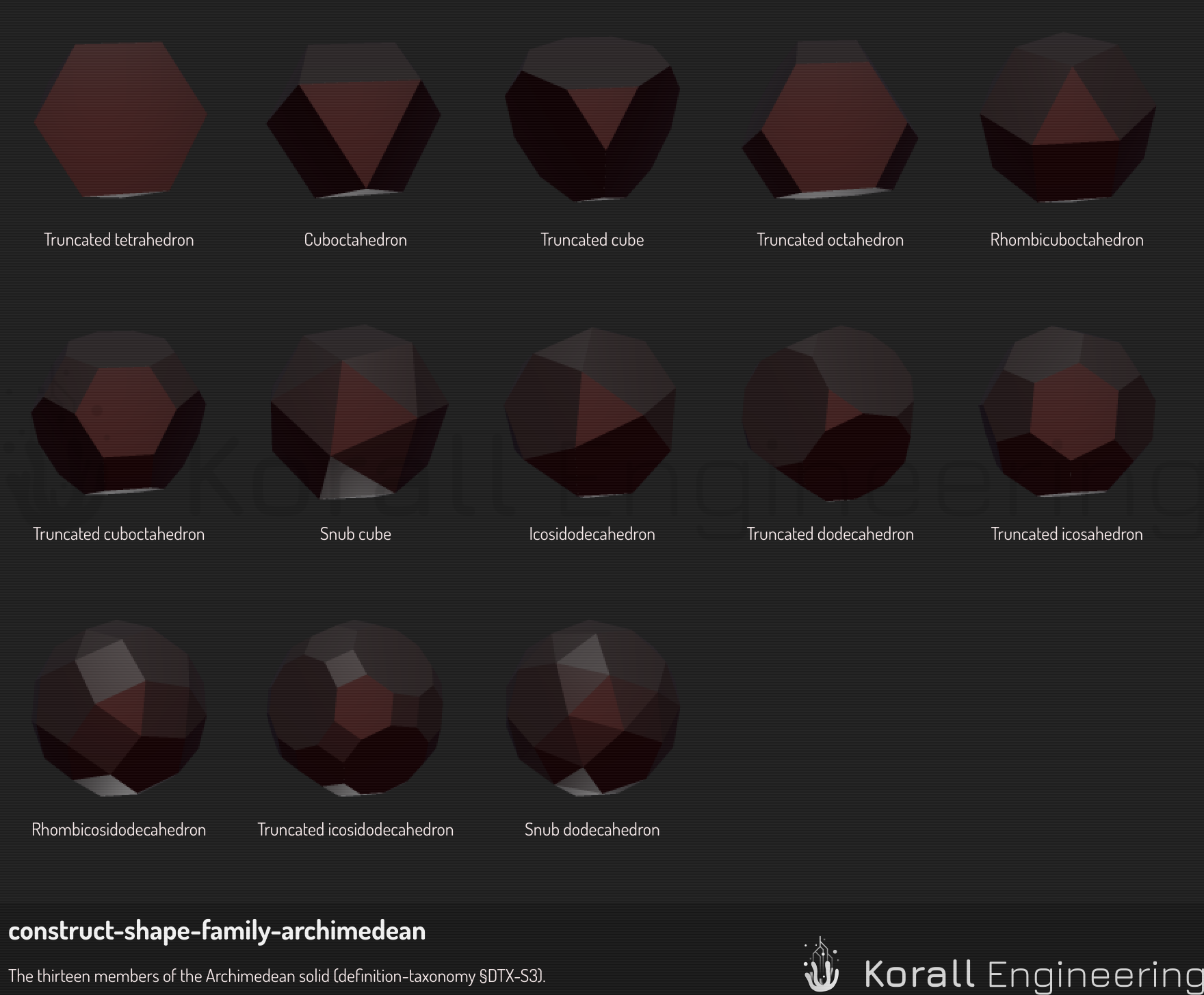Image resolution: width=1204 pixels, height=995 pixels.
Task: Click the 'Truncated icosahedron' label
Action: pos(1067,534)
